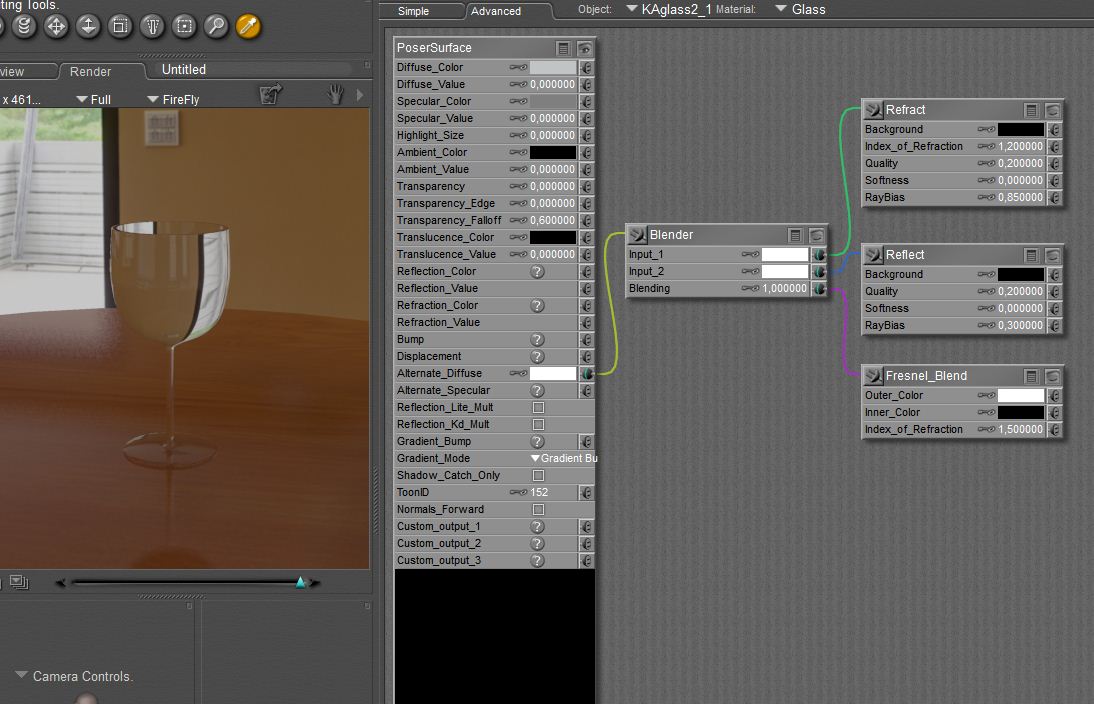Open the Ambient_Color black swatch

coord(553,153)
